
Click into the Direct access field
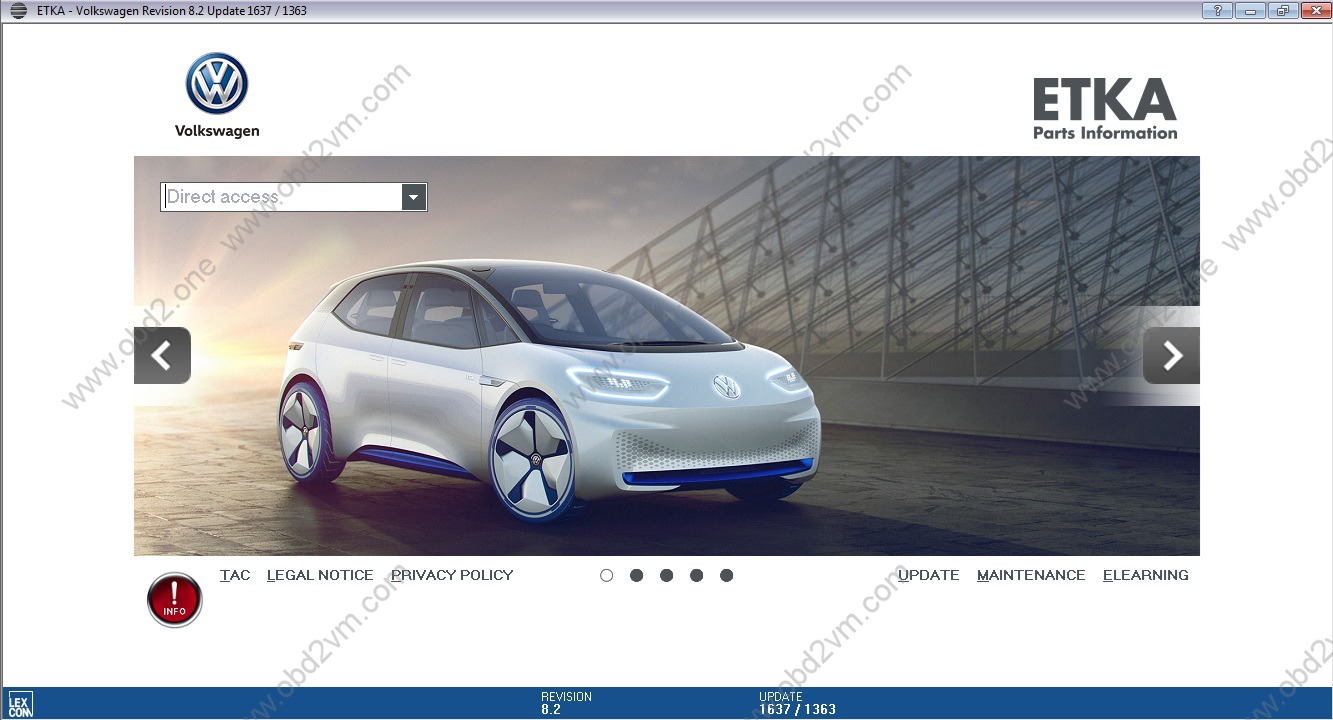pyautogui.click(x=280, y=197)
